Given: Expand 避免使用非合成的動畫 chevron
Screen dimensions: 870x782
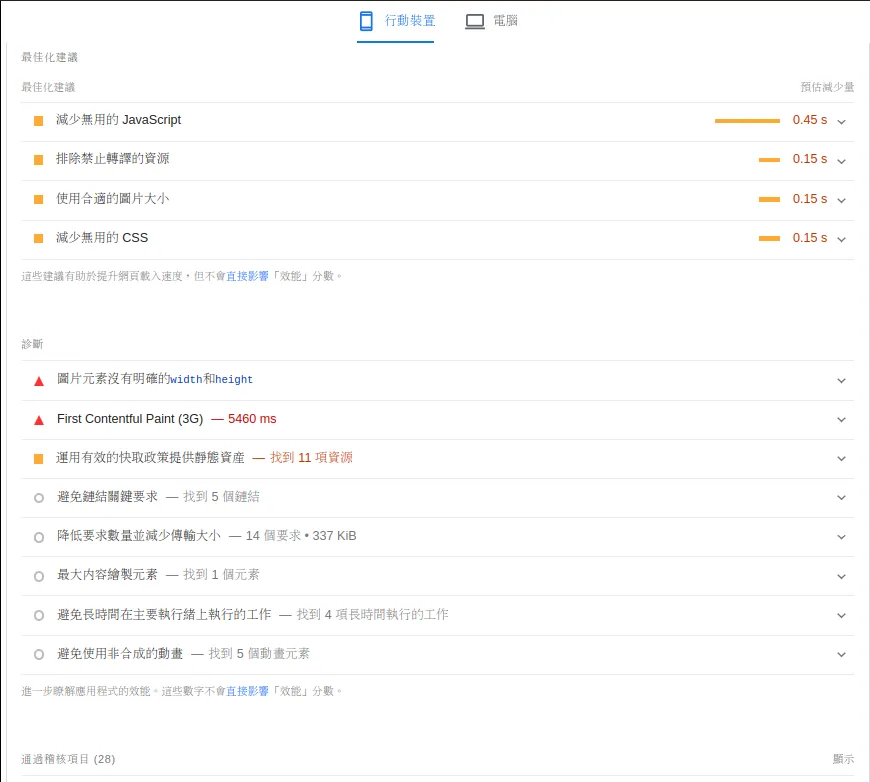Looking at the screenshot, I should (841, 655).
